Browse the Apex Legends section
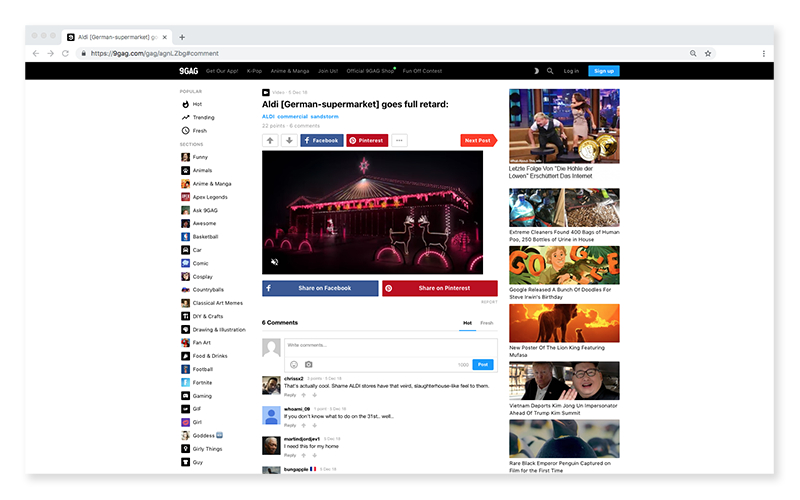This screenshot has height=500, width=800. point(204,197)
